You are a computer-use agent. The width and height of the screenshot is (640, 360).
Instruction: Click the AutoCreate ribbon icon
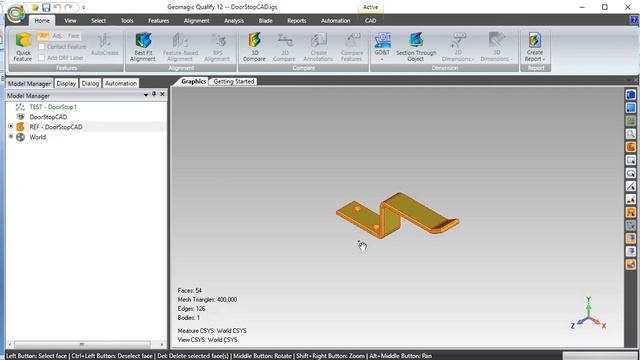coord(104,44)
